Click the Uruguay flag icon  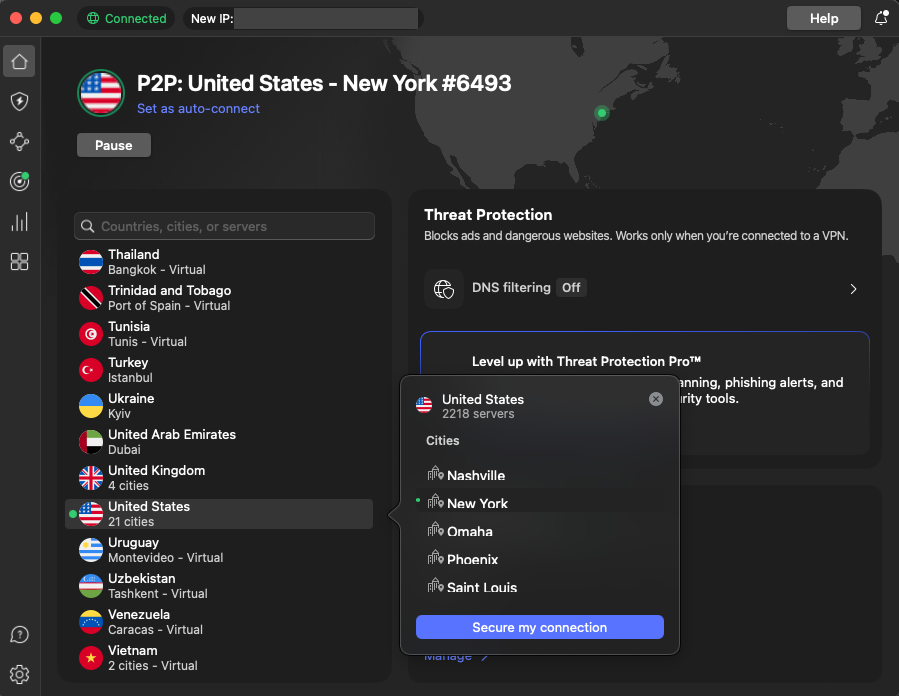91,550
